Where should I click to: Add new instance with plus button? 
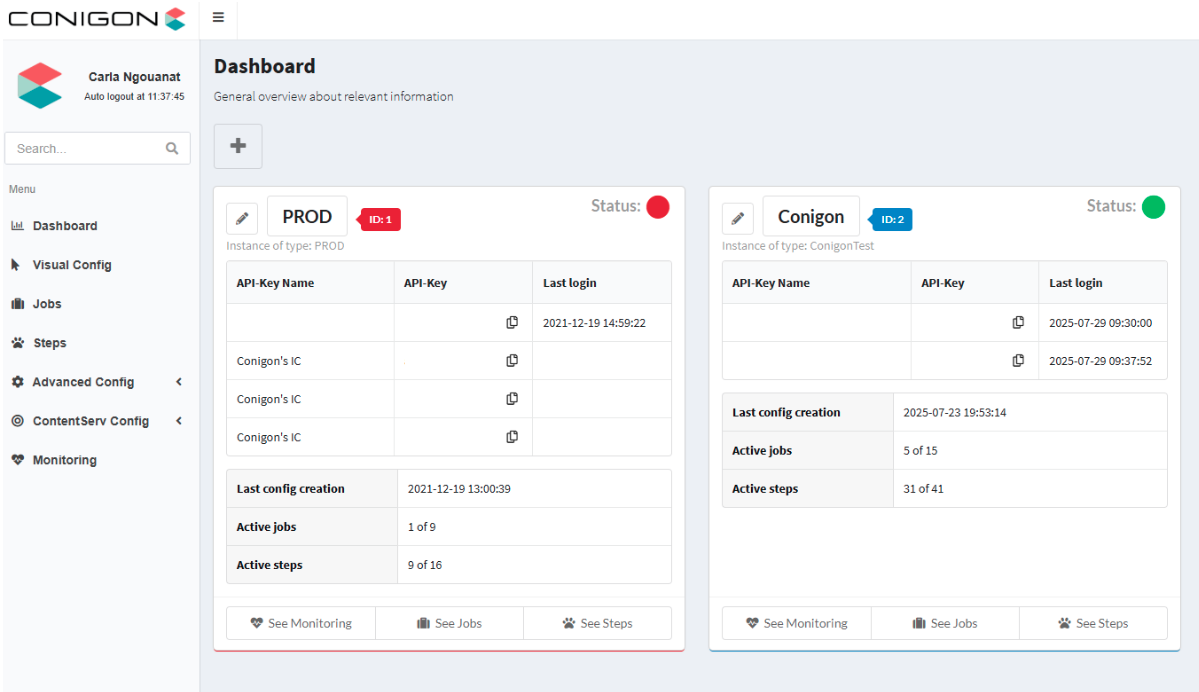tap(238, 146)
